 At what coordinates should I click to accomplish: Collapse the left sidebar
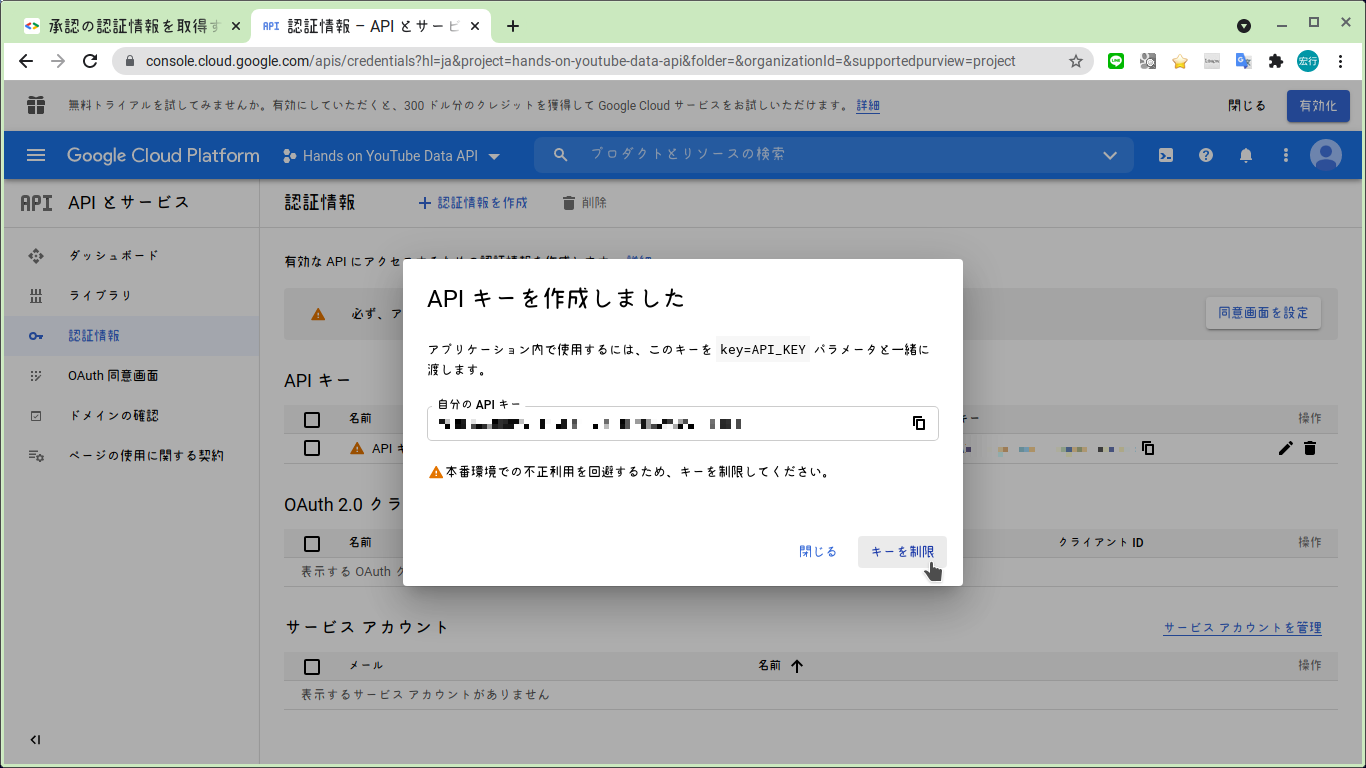35,740
